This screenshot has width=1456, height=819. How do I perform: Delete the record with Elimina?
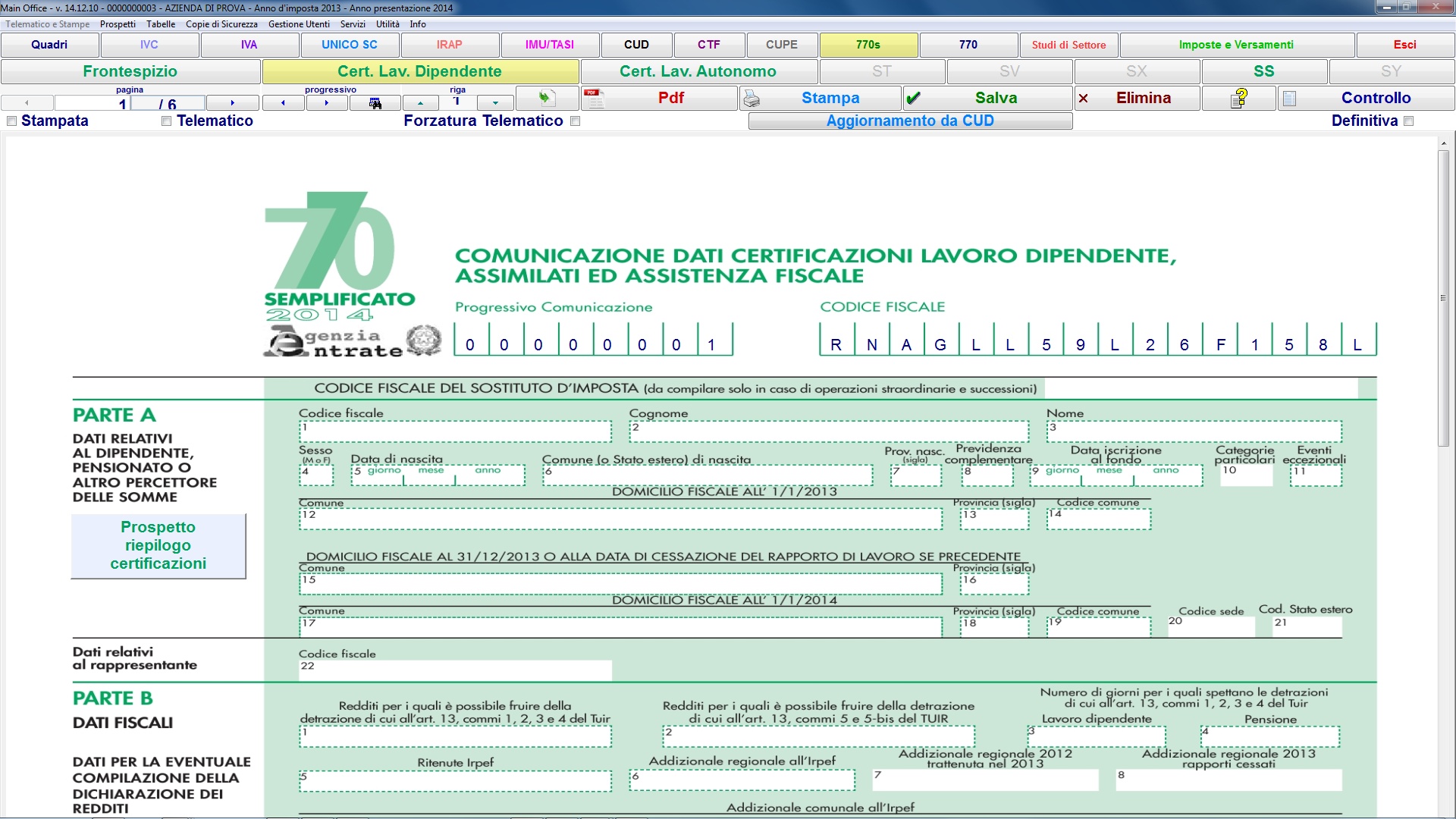point(1137,98)
